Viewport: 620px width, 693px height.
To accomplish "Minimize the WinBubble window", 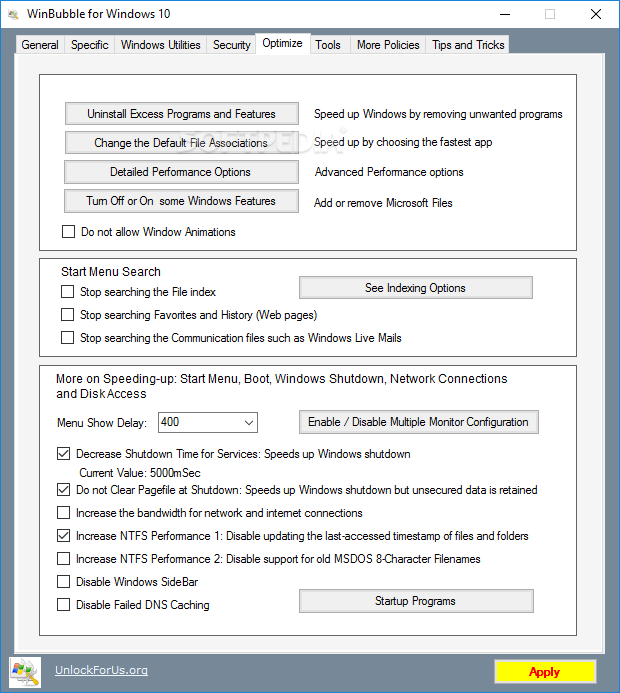I will pyautogui.click(x=505, y=14).
